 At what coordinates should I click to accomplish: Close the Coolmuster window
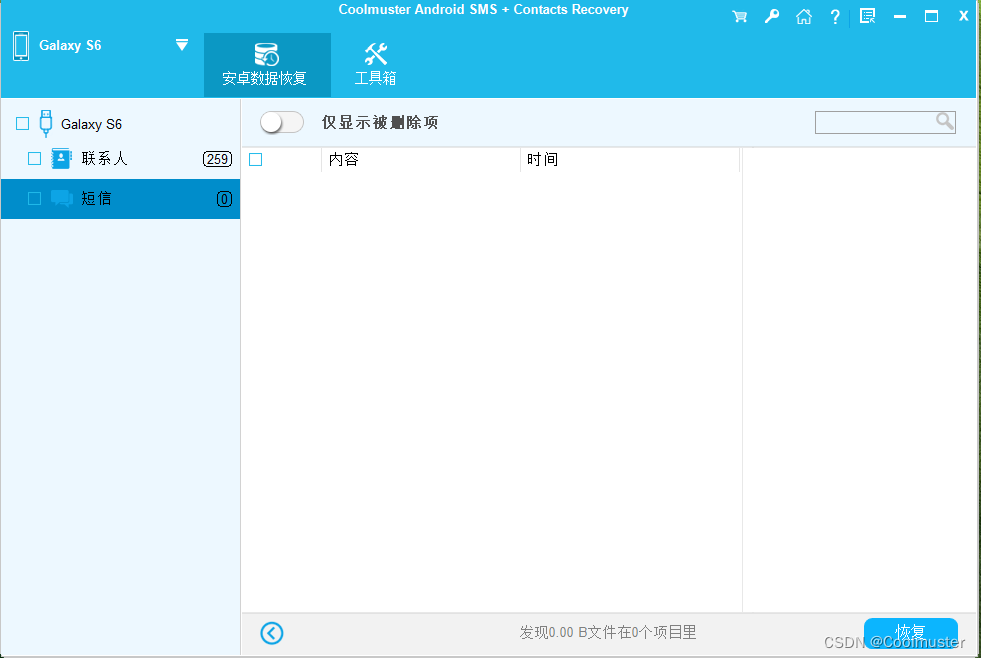pos(963,16)
